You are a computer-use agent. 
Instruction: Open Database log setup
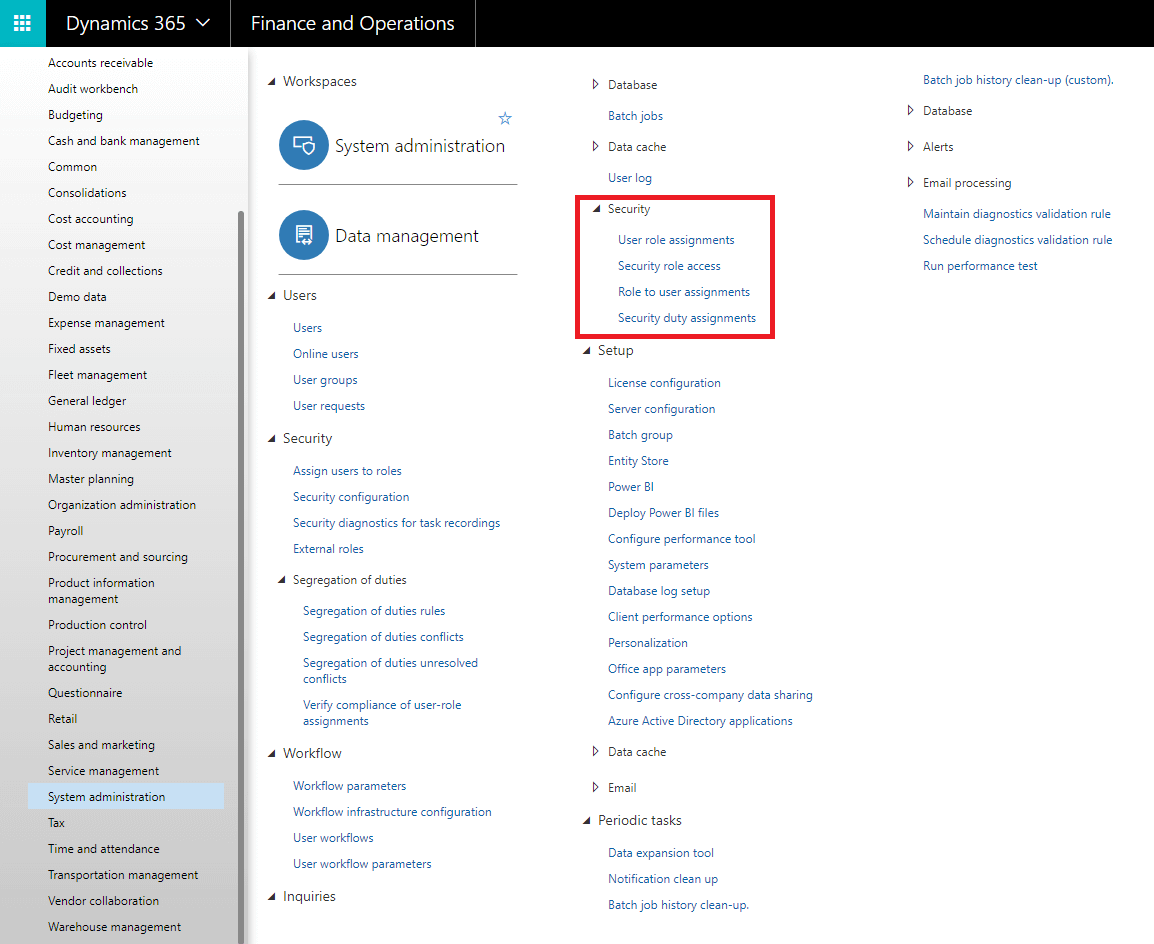pos(659,591)
